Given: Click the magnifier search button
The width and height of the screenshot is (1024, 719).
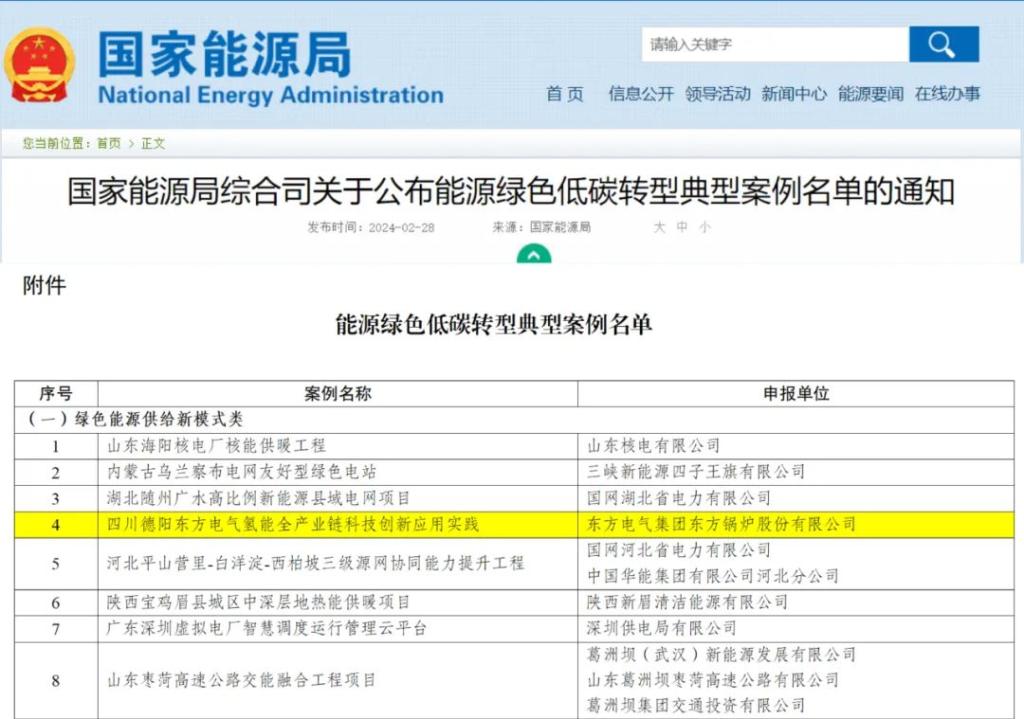Looking at the screenshot, I should click(x=942, y=44).
